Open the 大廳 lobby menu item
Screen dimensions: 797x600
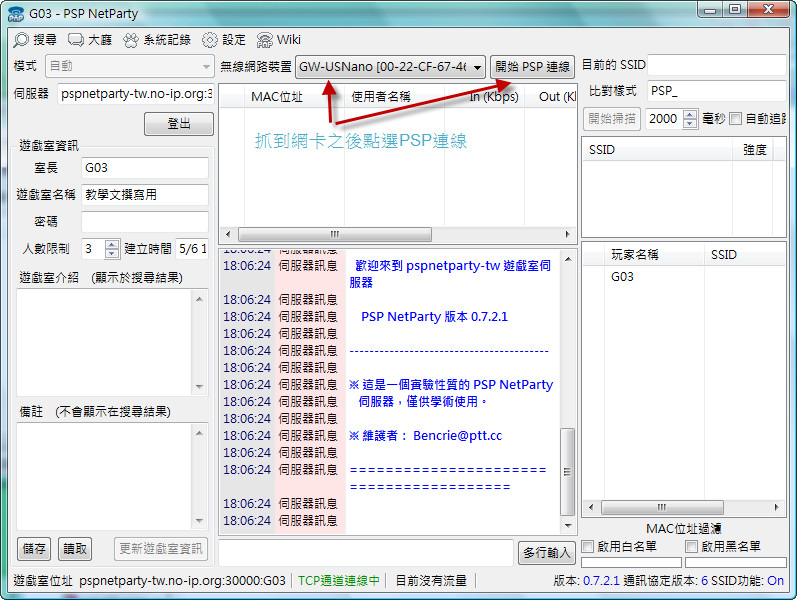click(x=100, y=40)
